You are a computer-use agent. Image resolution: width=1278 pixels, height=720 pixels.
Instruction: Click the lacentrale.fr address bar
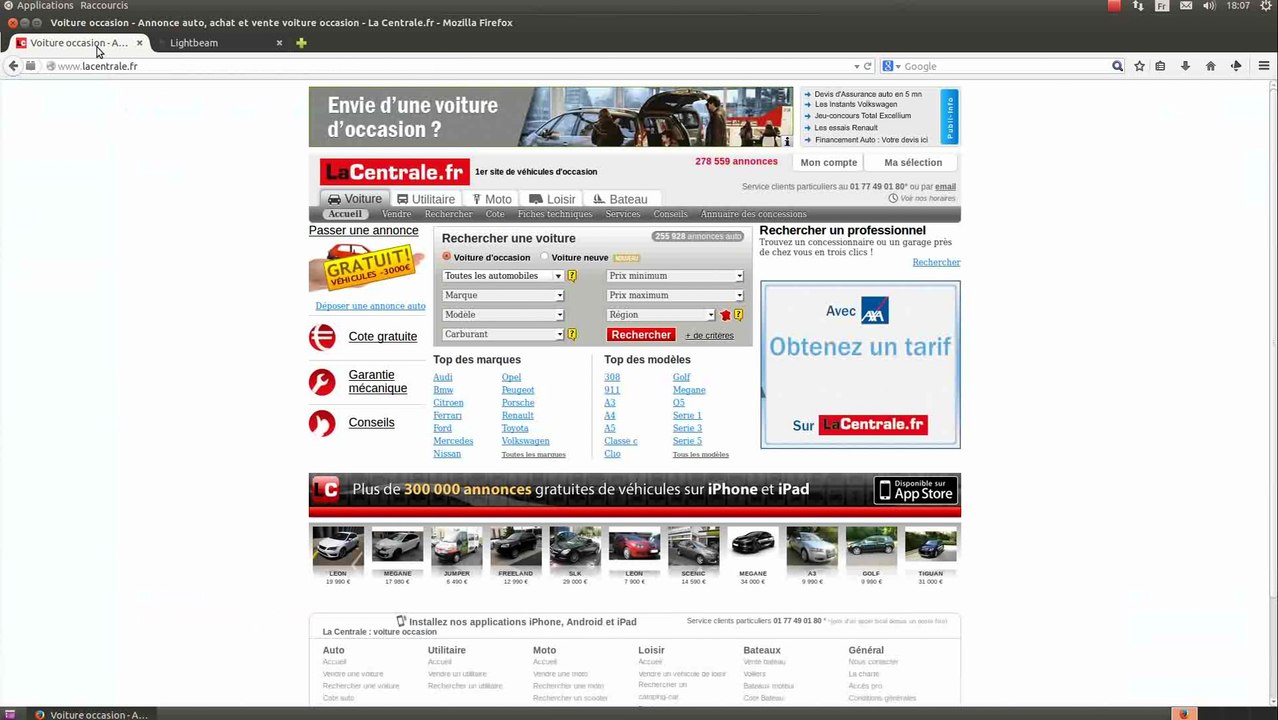point(450,66)
